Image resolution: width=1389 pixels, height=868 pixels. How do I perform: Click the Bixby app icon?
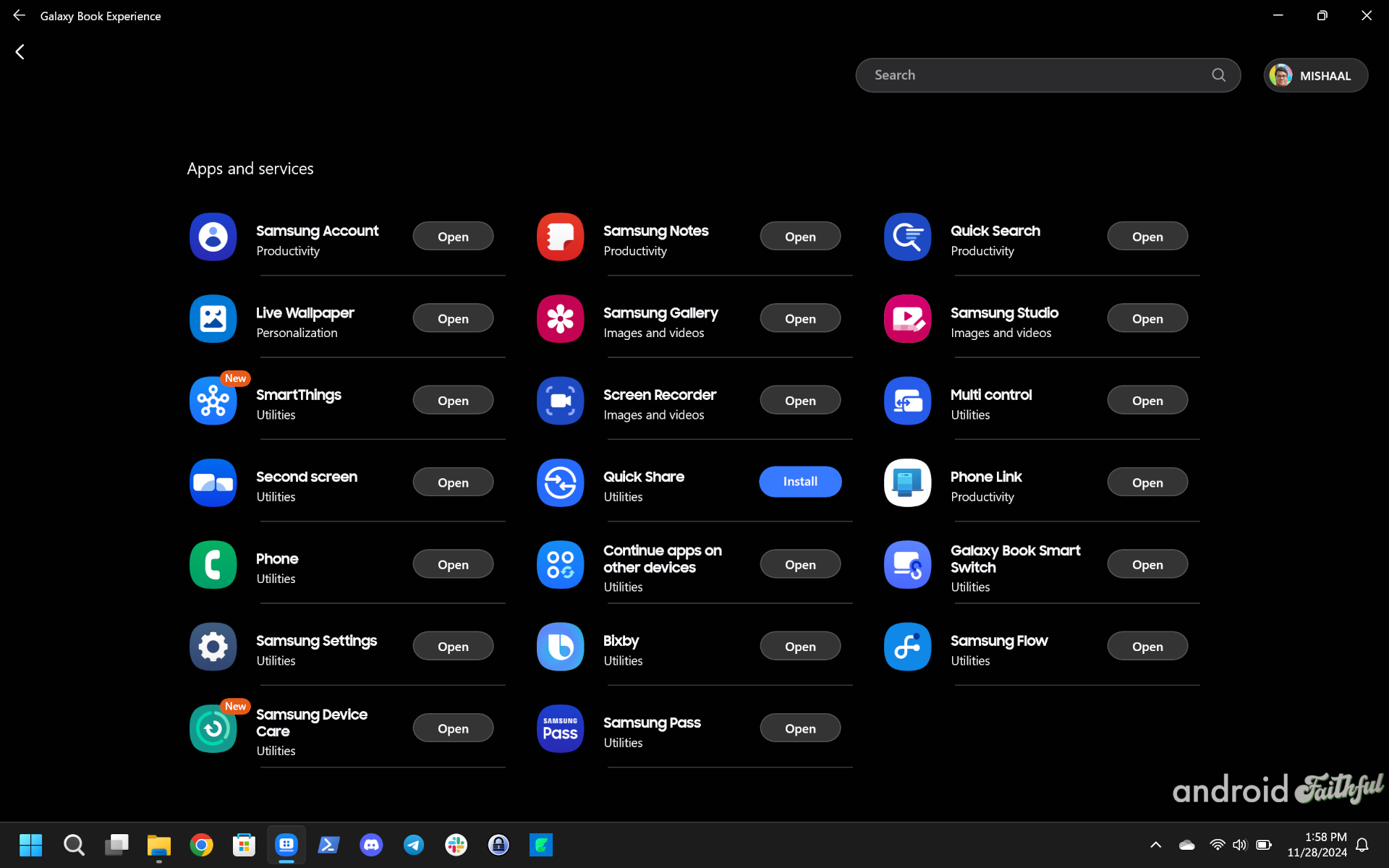coord(560,647)
